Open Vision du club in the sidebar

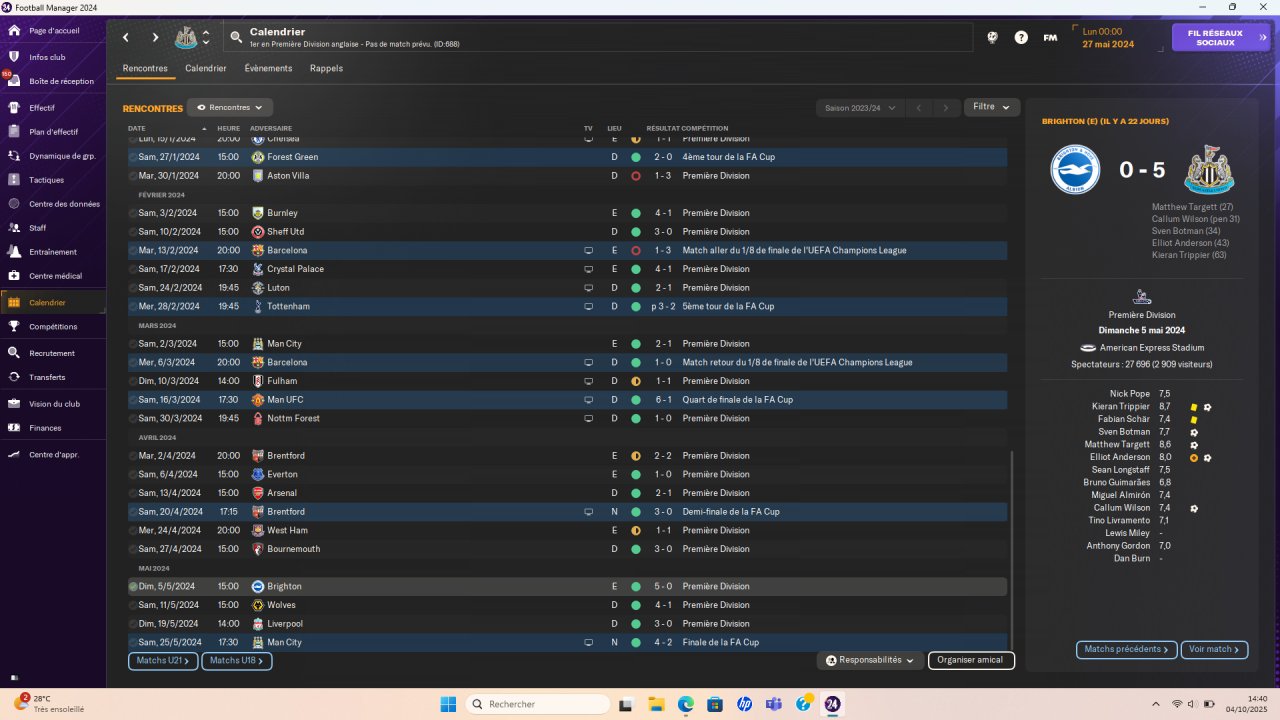[53, 404]
